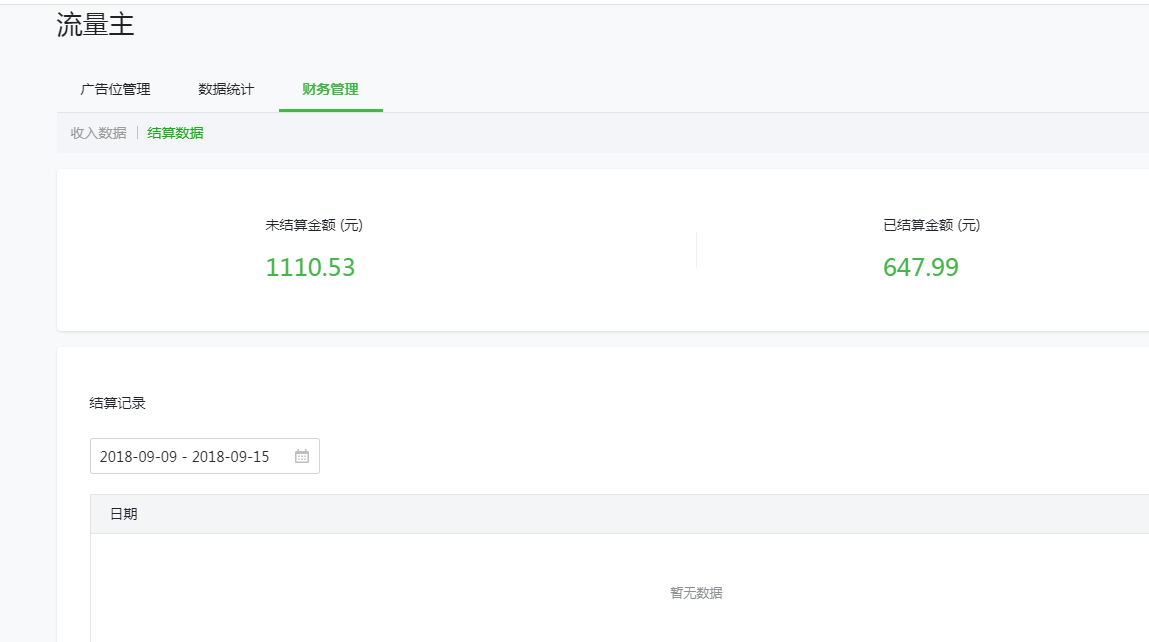Click the end date 2018-09-15
The height and width of the screenshot is (642, 1149).
coord(230,457)
